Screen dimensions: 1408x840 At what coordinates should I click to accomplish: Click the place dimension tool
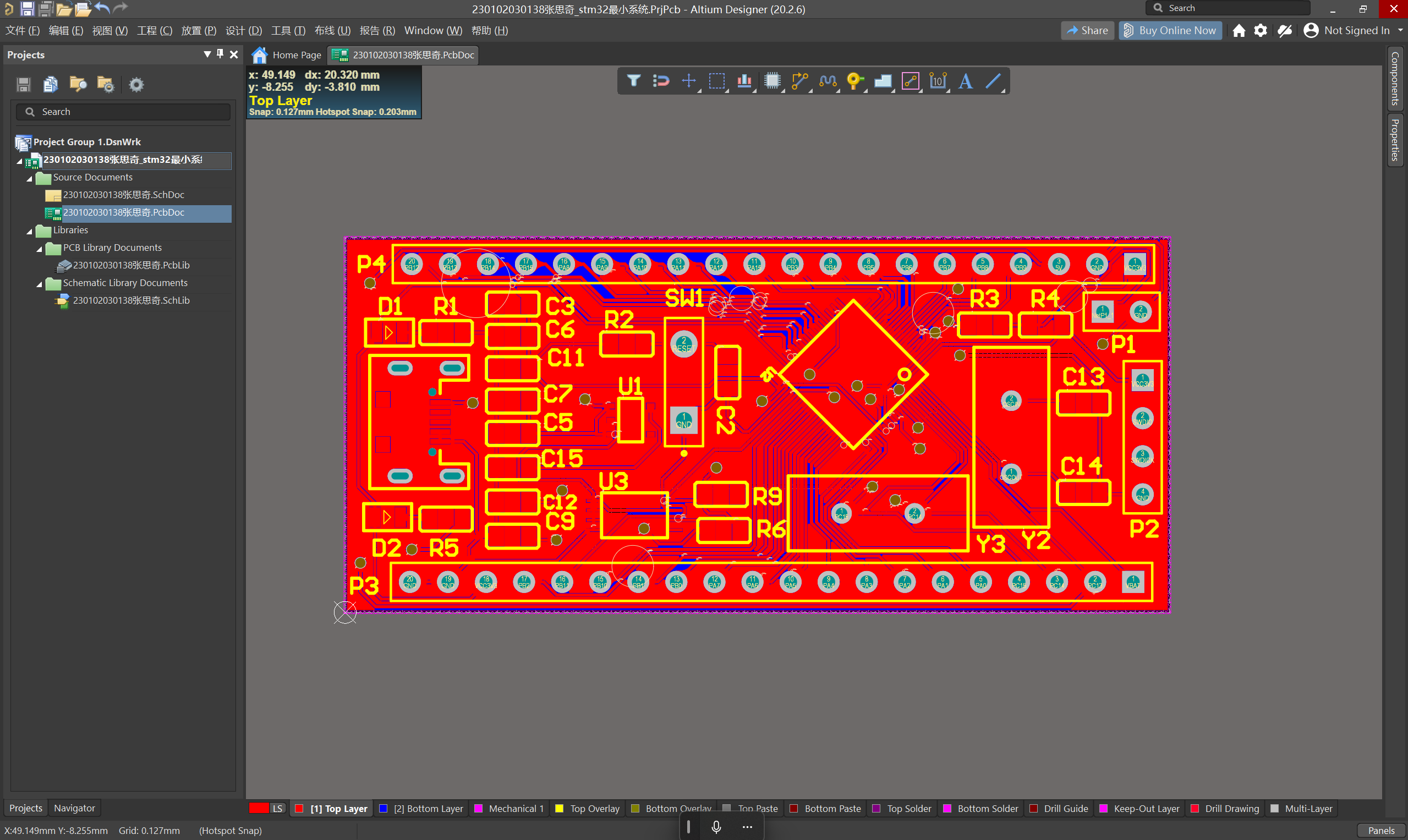click(938, 81)
